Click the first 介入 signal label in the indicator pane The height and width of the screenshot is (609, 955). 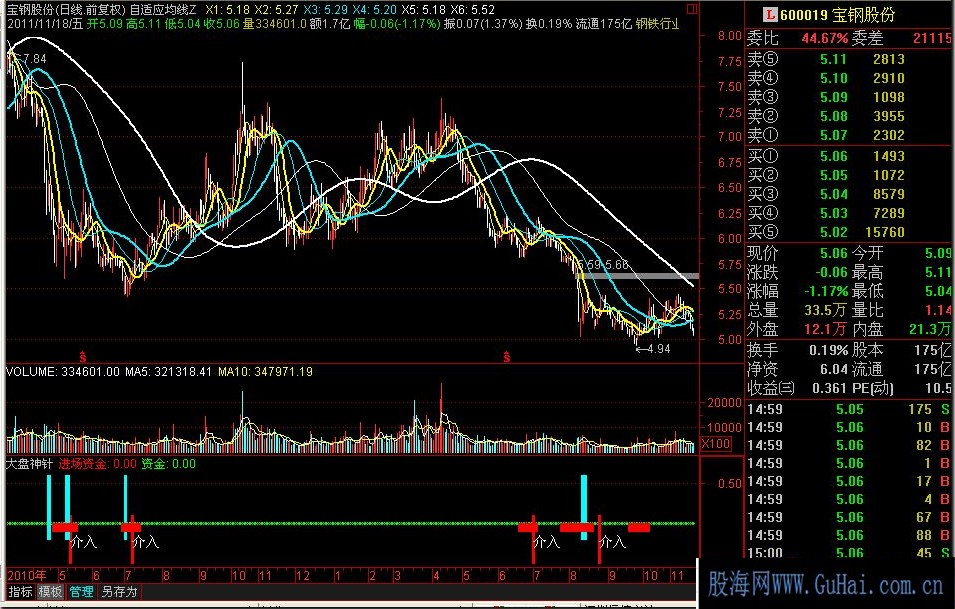84,541
